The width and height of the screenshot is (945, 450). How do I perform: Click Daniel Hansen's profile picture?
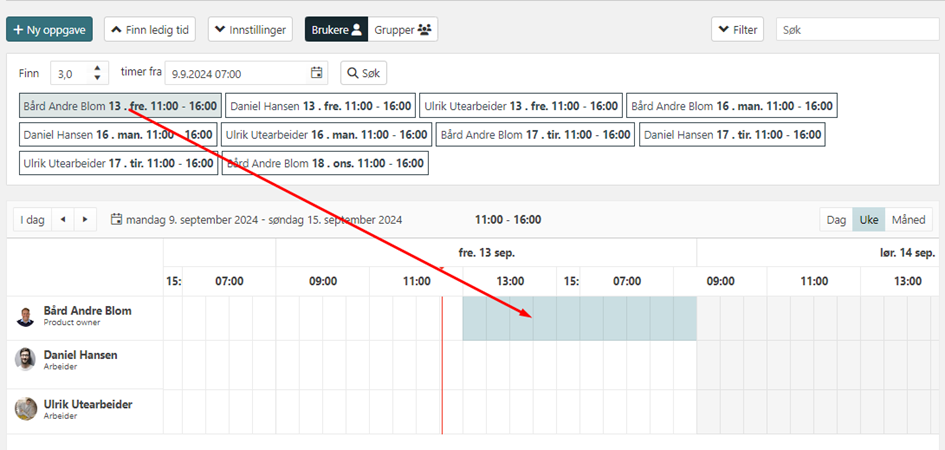25,360
